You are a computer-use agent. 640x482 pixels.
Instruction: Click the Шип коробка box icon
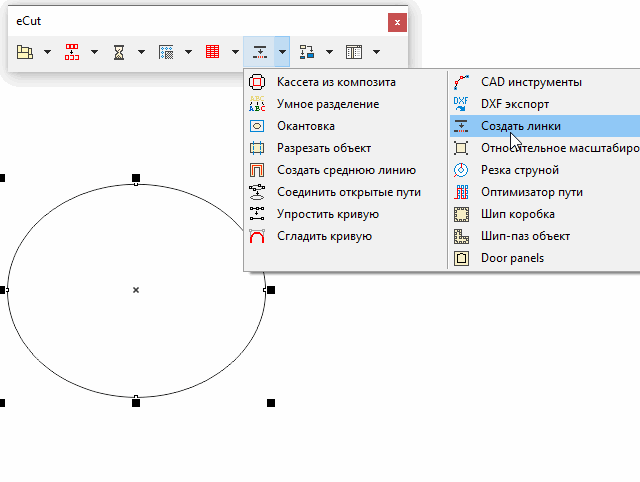pyautogui.click(x=461, y=214)
